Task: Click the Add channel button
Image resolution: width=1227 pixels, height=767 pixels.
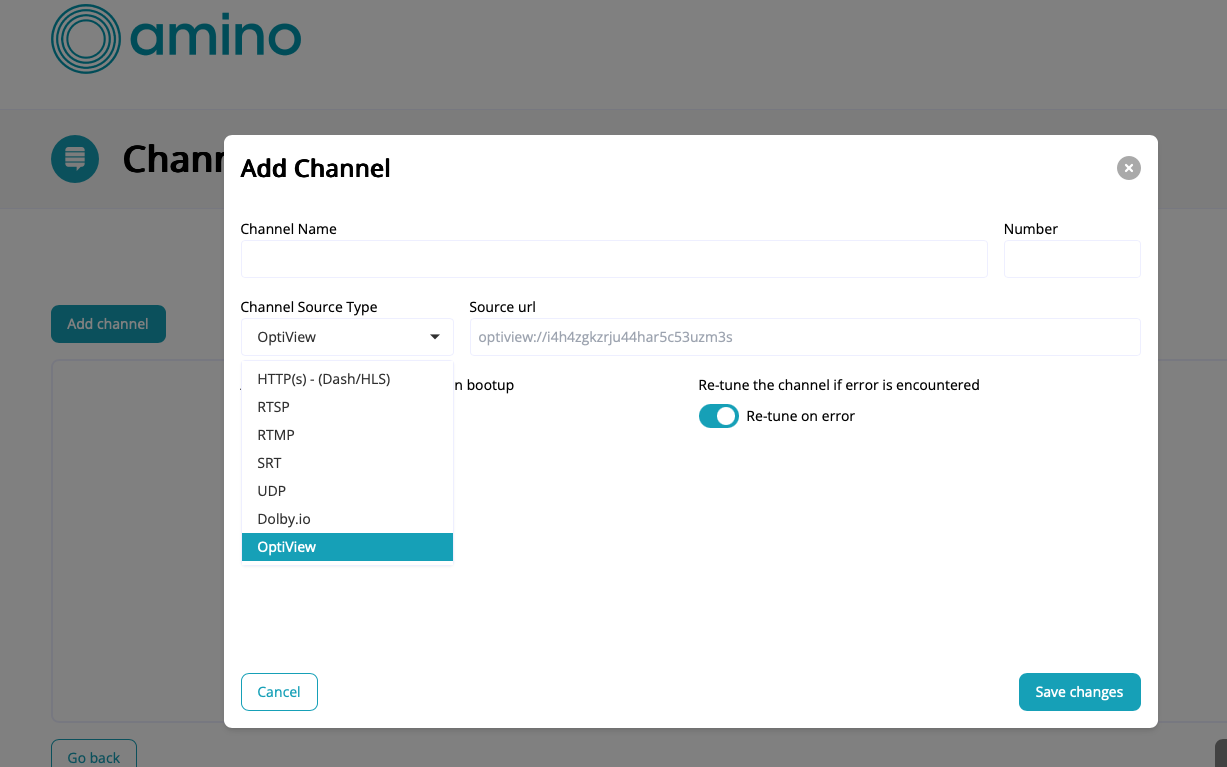Action: 108,324
